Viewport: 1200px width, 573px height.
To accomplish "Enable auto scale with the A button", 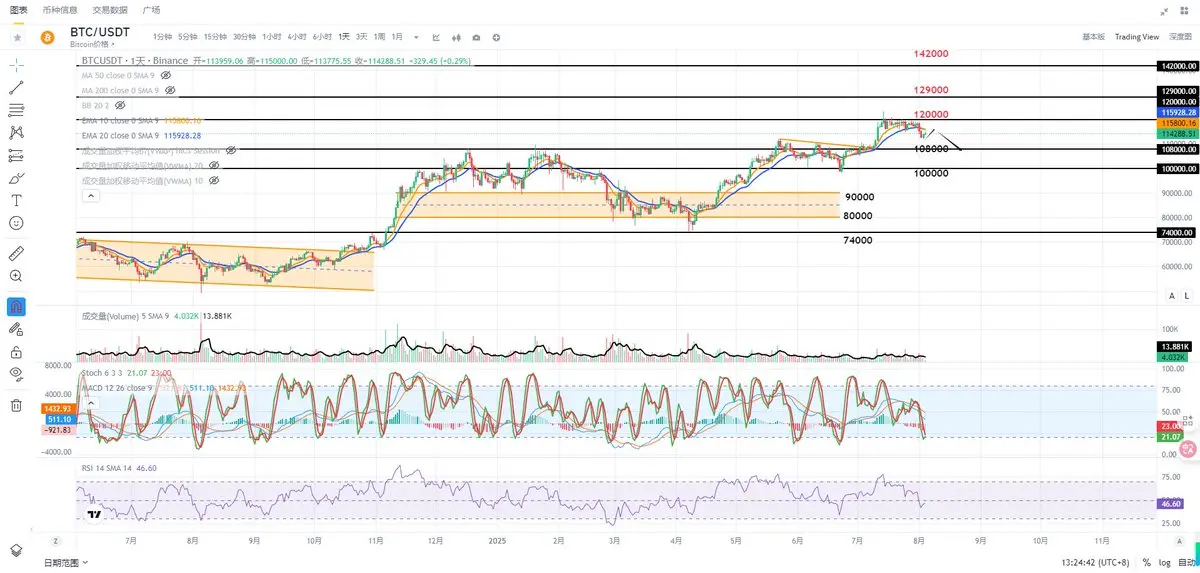I will tap(1173, 296).
